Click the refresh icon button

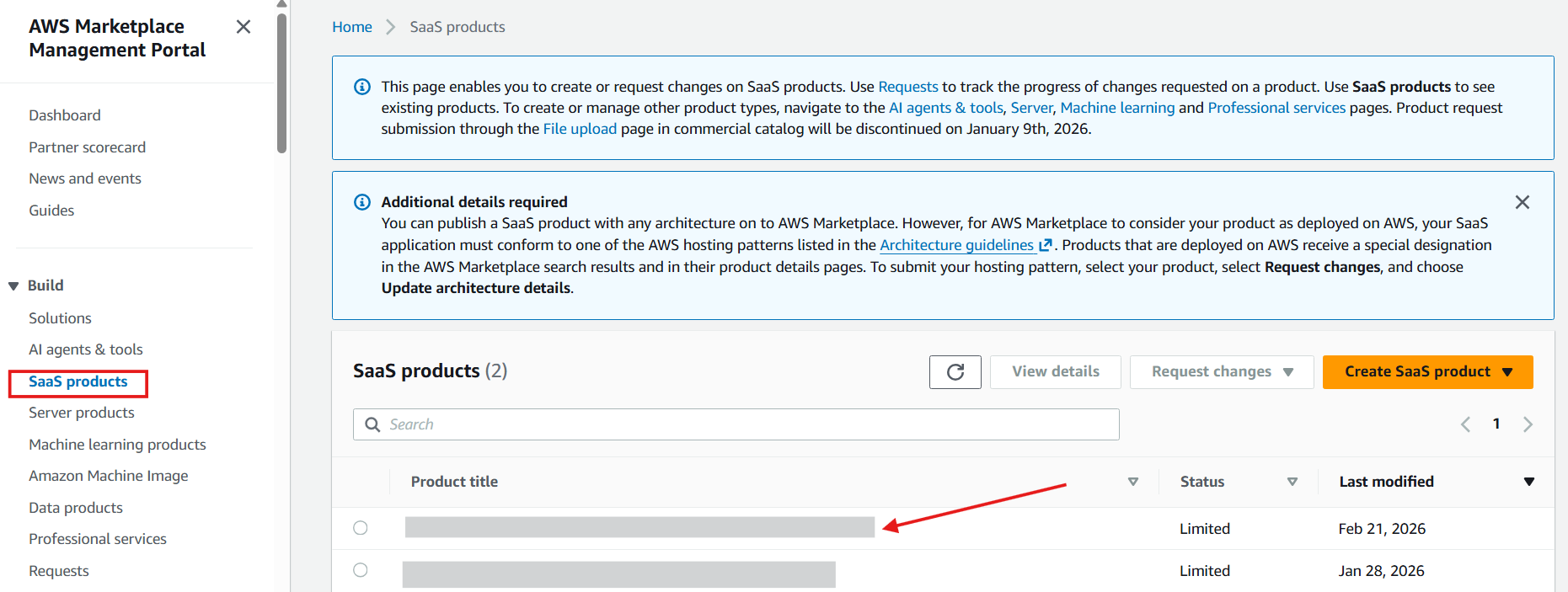955,372
